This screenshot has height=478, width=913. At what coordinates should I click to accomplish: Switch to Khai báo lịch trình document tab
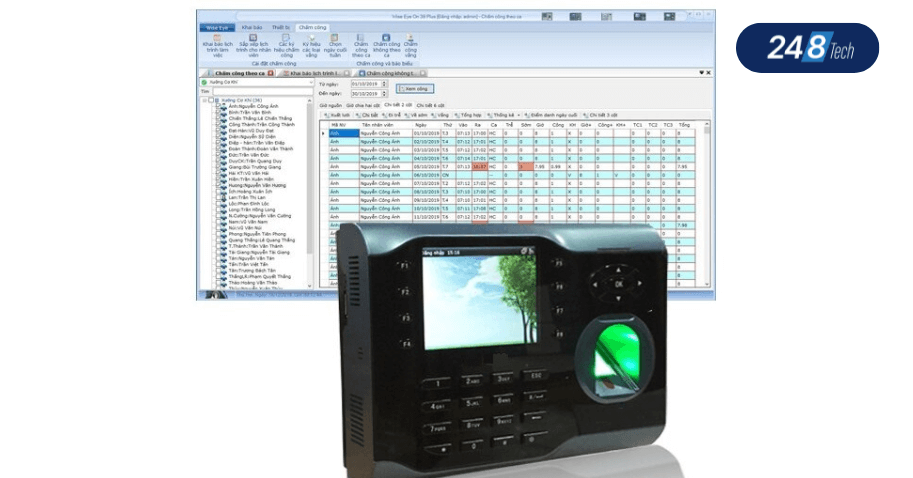[316, 73]
